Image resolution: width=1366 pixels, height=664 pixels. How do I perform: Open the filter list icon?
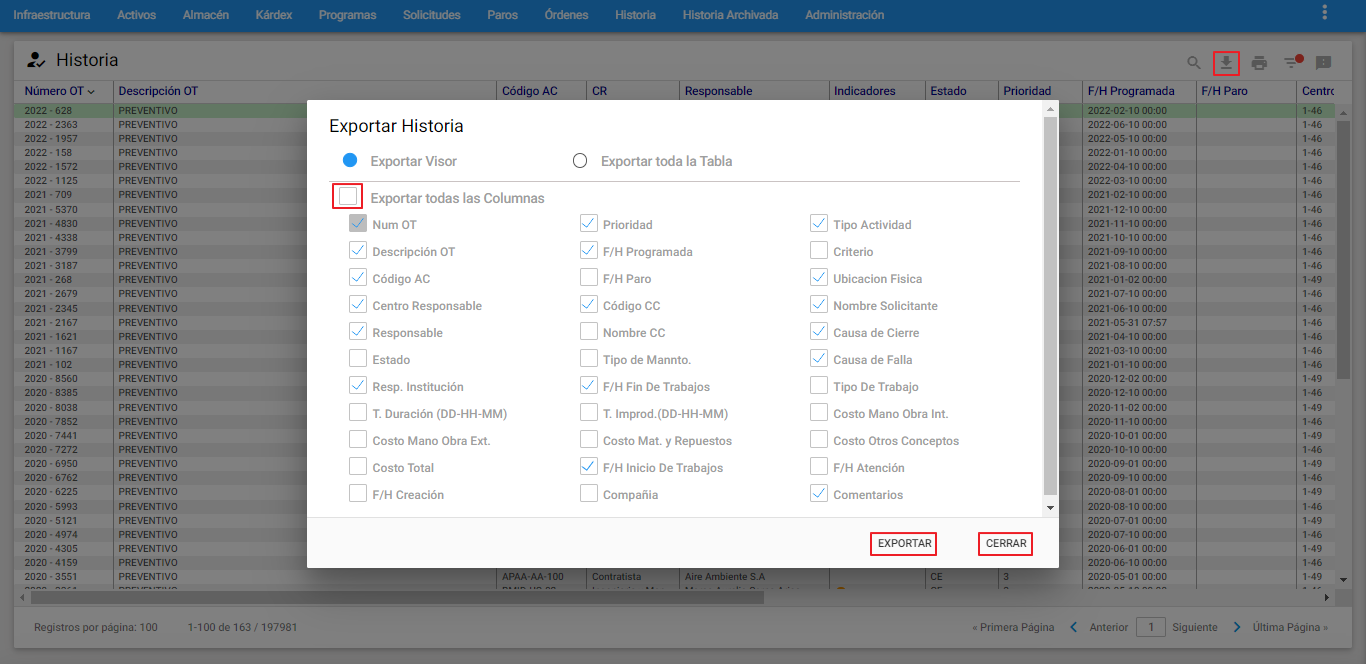1292,62
